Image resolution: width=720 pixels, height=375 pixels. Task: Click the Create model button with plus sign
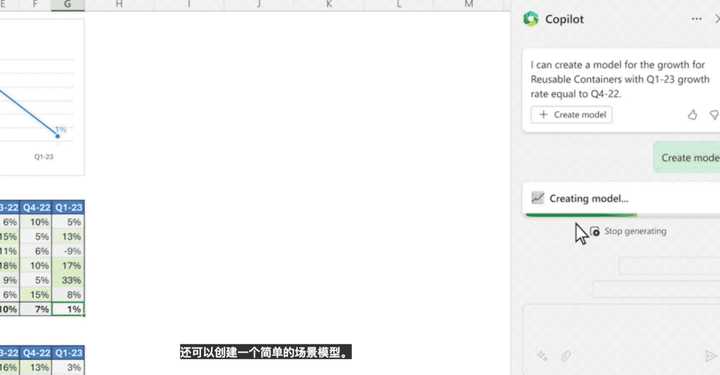pyautogui.click(x=572, y=115)
